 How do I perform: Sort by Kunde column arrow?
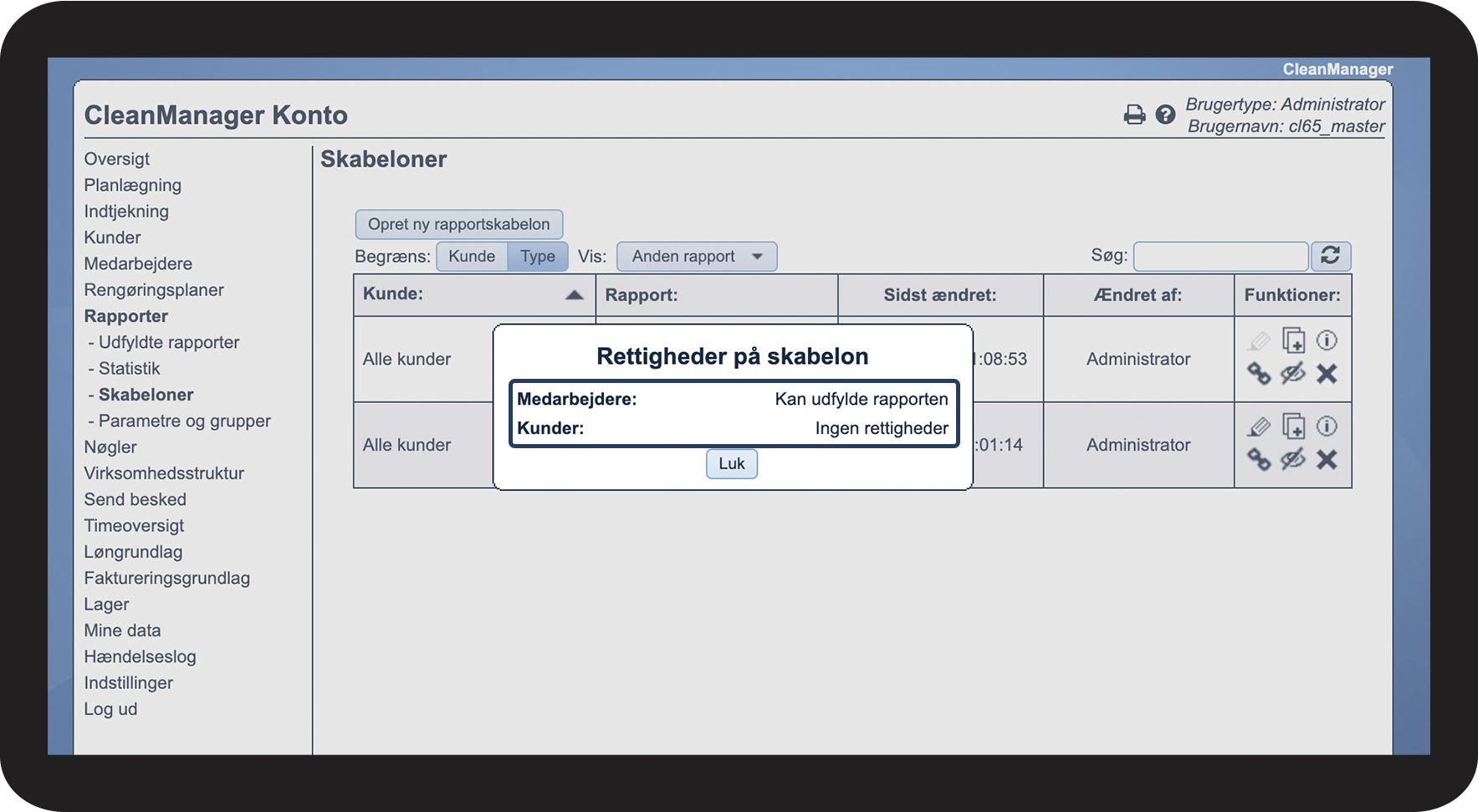pyautogui.click(x=574, y=294)
